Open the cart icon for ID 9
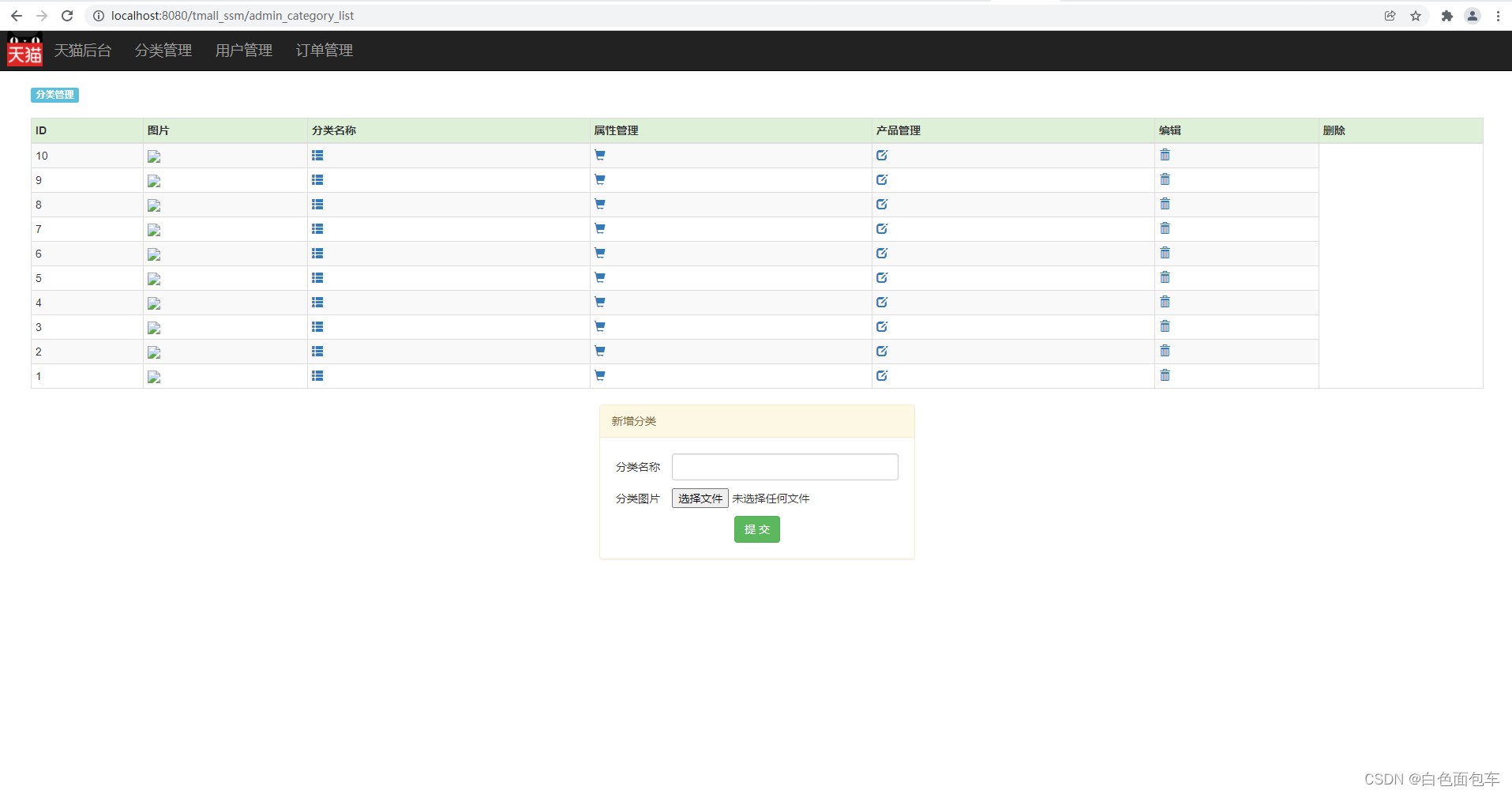Image resolution: width=1512 pixels, height=794 pixels. 600,180
